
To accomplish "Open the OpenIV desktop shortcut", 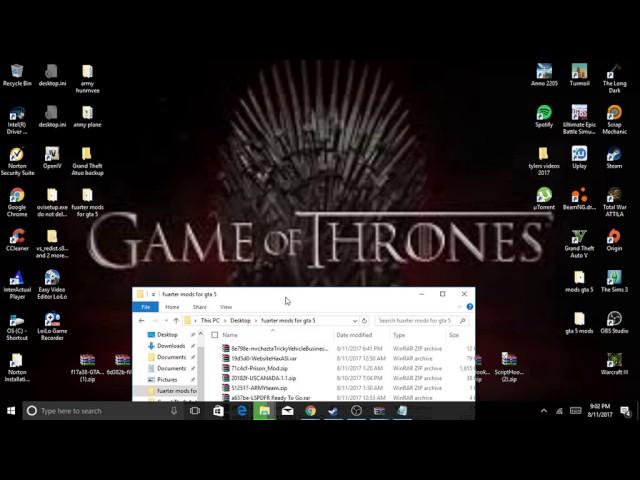I will pyautogui.click(x=52, y=158).
